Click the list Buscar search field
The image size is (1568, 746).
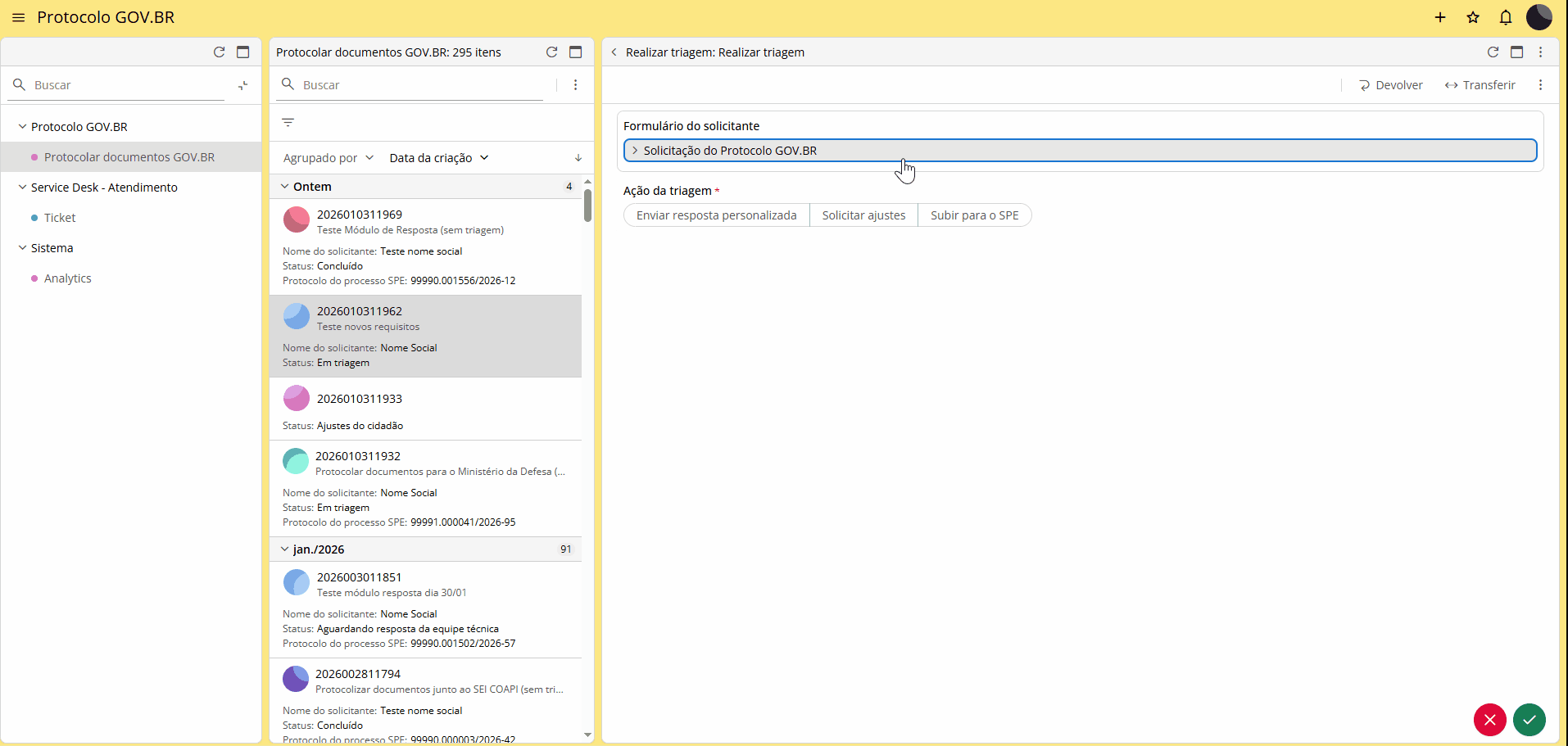point(410,85)
